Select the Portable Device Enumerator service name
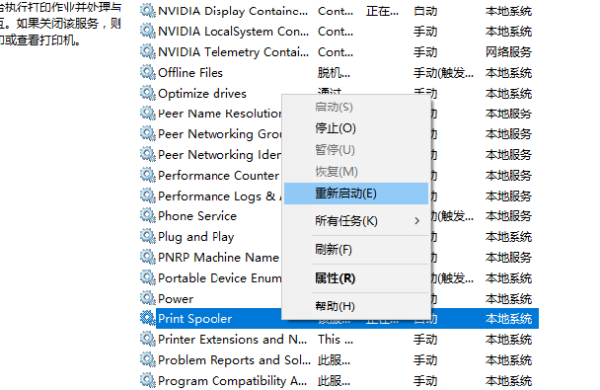The height and width of the screenshot is (390, 600). [220, 278]
